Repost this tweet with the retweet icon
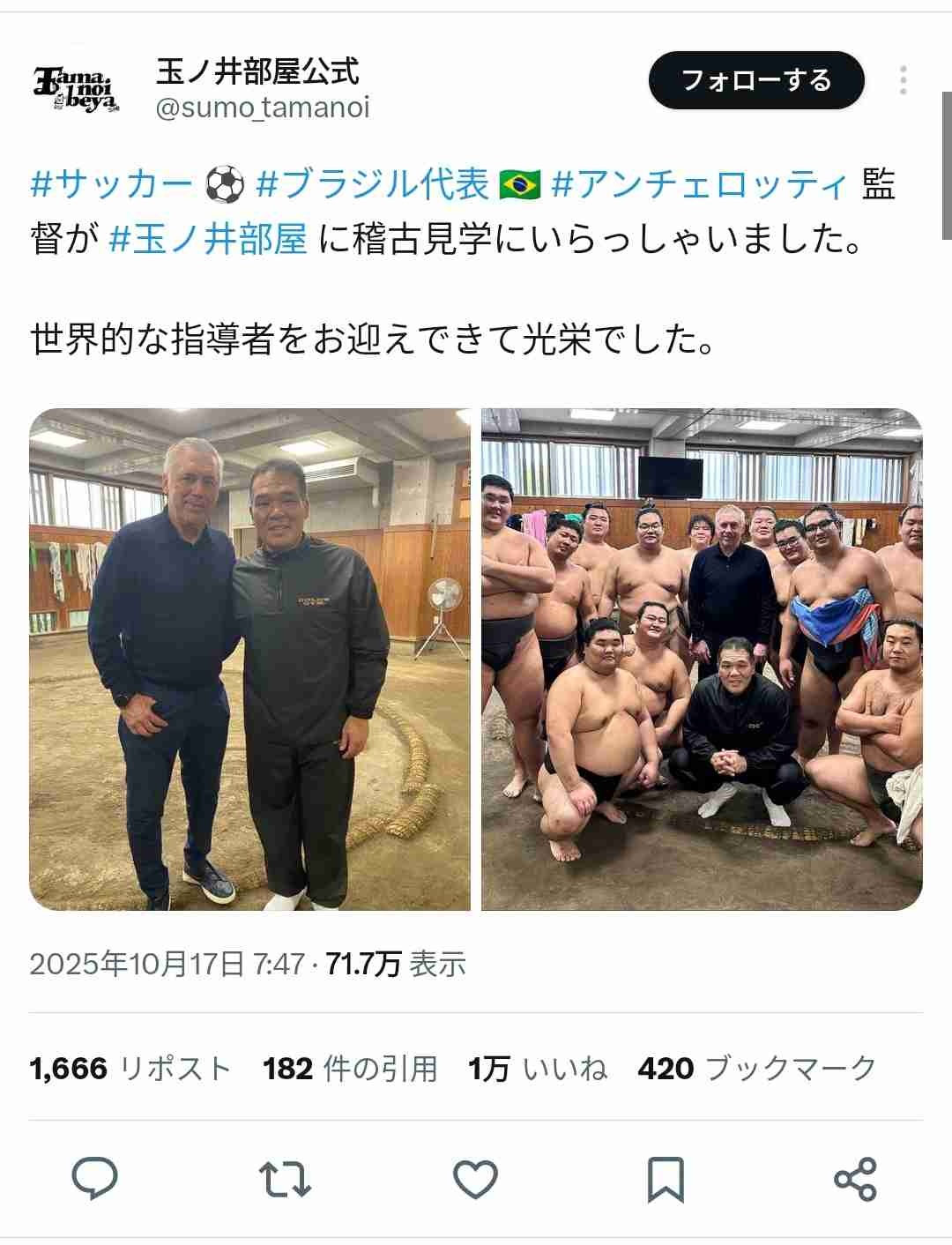Screen dimensions: 952x1245 click(x=285, y=1179)
